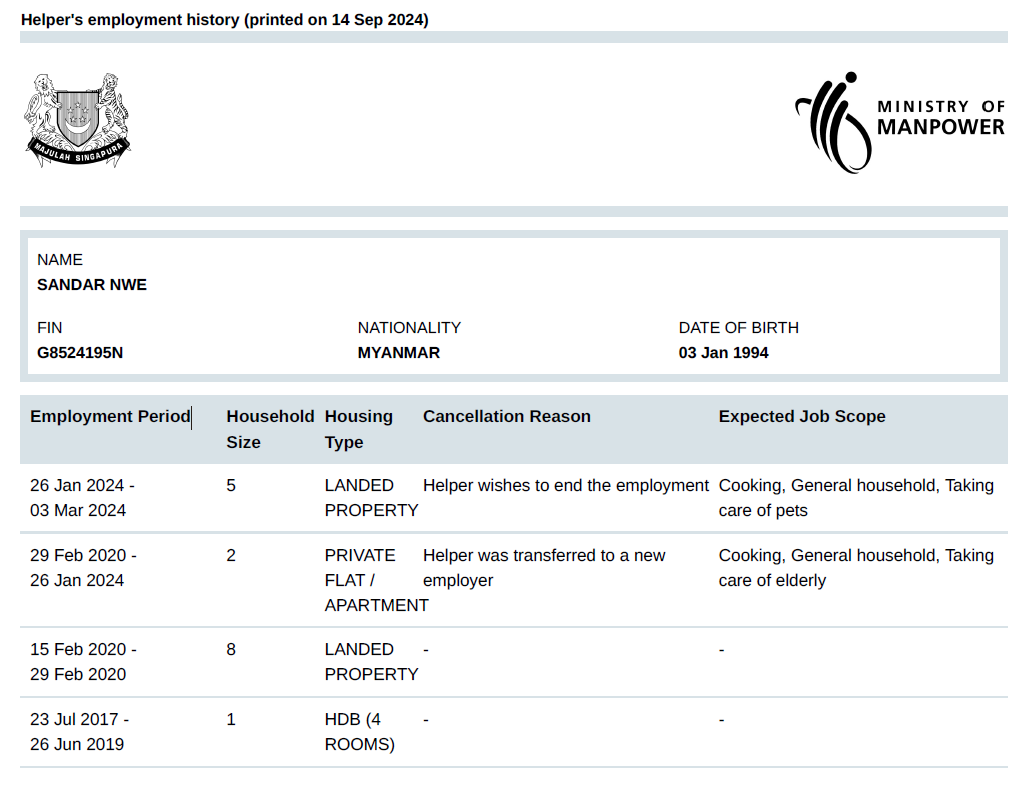Image resolution: width=1032 pixels, height=800 pixels.
Task: Select the helper name SANDAR NWE
Action: click(x=92, y=285)
